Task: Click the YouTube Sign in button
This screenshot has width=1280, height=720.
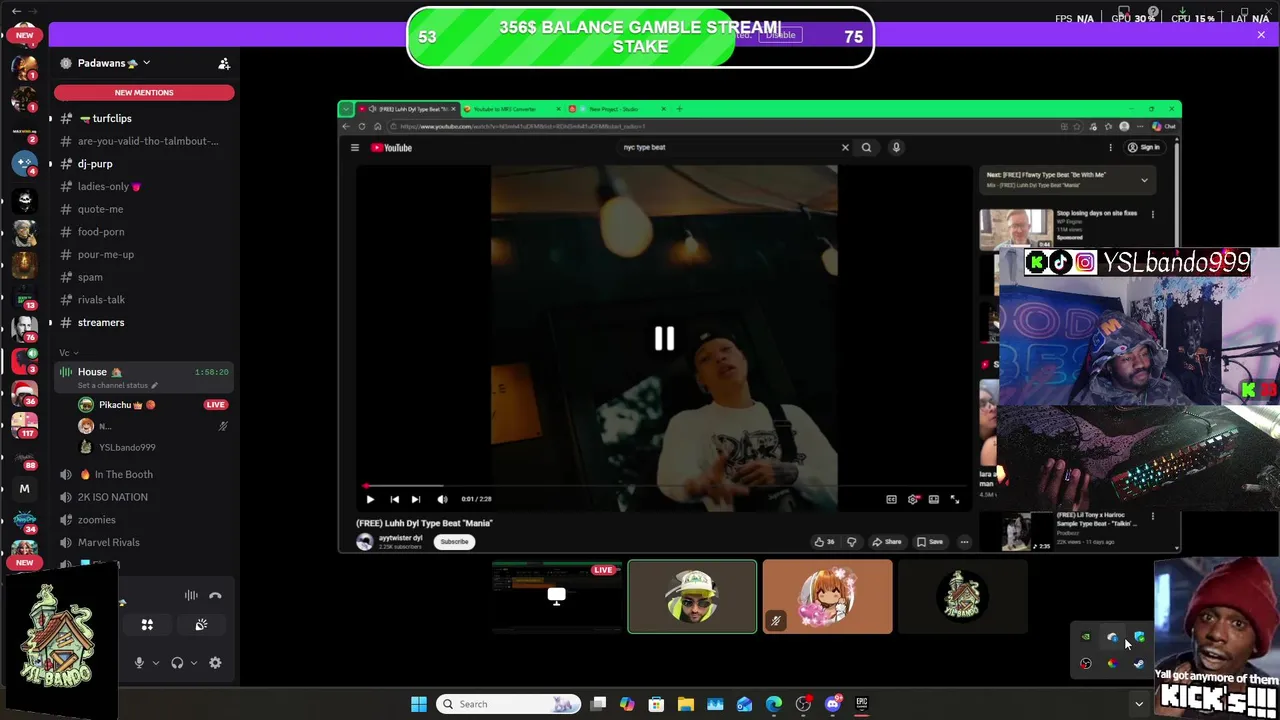Action: point(1144,147)
